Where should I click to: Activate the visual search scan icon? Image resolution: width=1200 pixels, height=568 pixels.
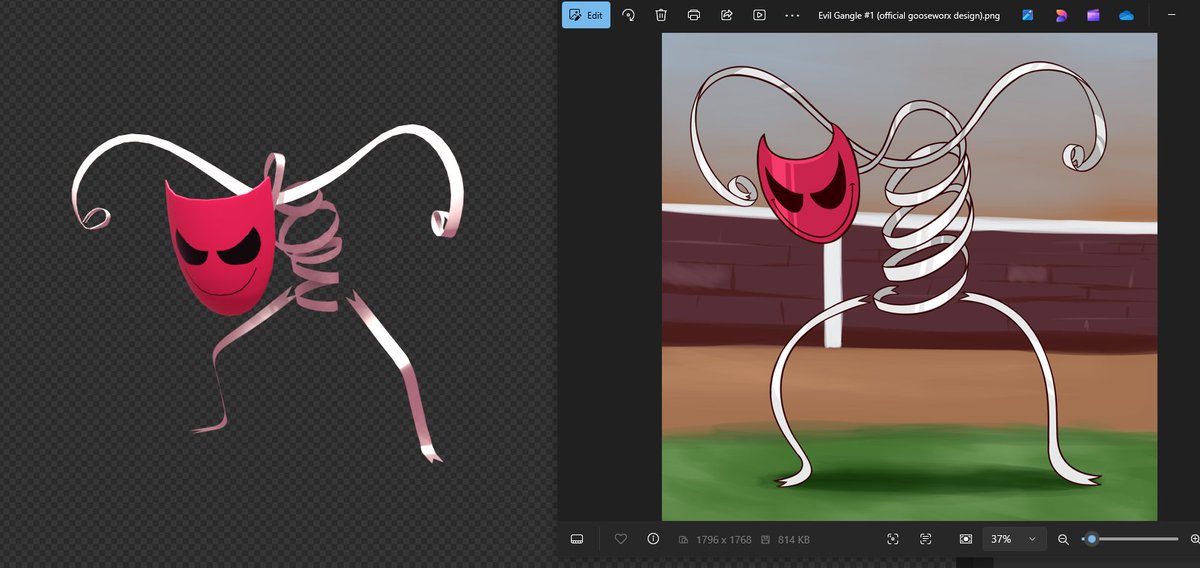[x=893, y=539]
